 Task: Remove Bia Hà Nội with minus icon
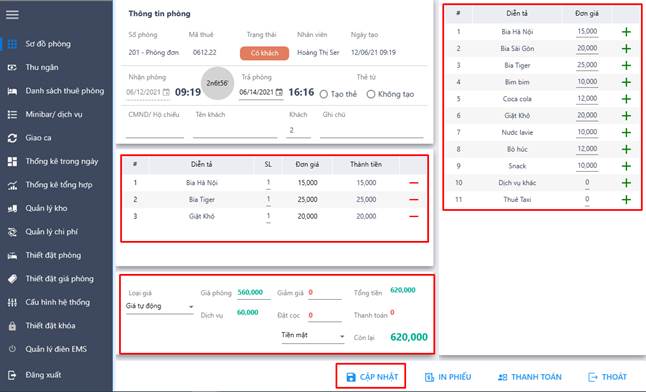click(x=414, y=183)
